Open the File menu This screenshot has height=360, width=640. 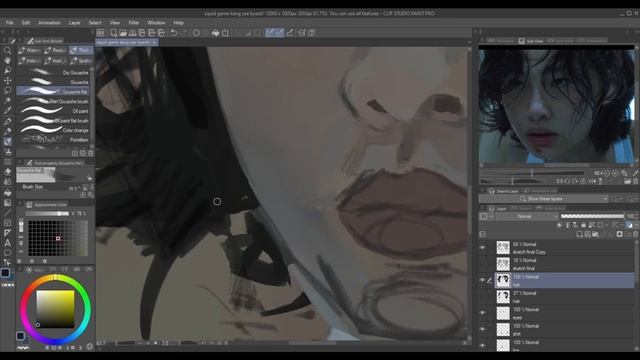(9, 23)
